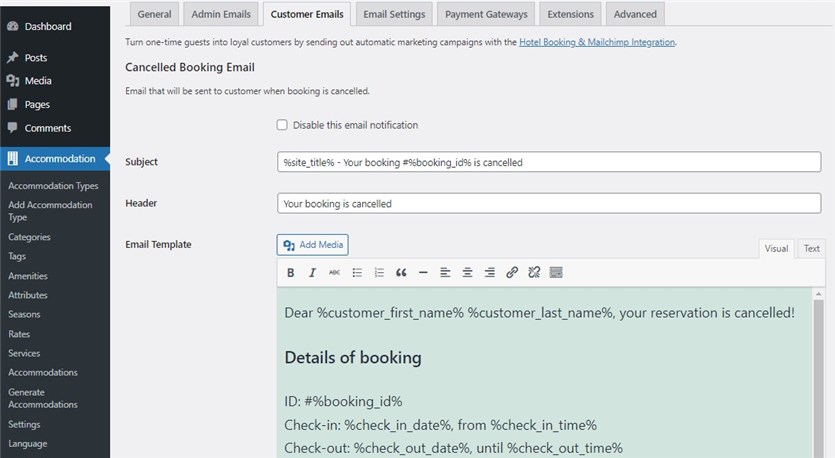Open Settings submenu under Accommodation
The width and height of the screenshot is (835, 458).
(x=24, y=424)
